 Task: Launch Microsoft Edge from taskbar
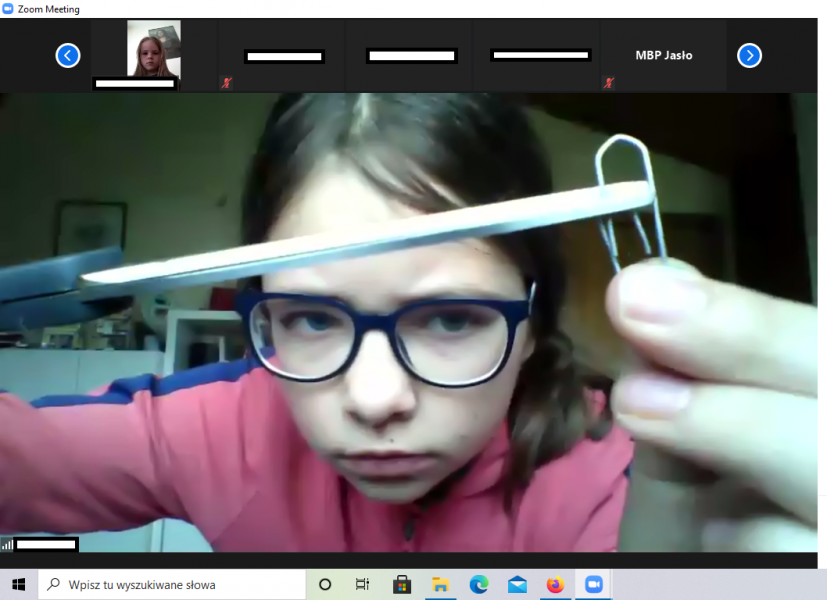(479, 585)
